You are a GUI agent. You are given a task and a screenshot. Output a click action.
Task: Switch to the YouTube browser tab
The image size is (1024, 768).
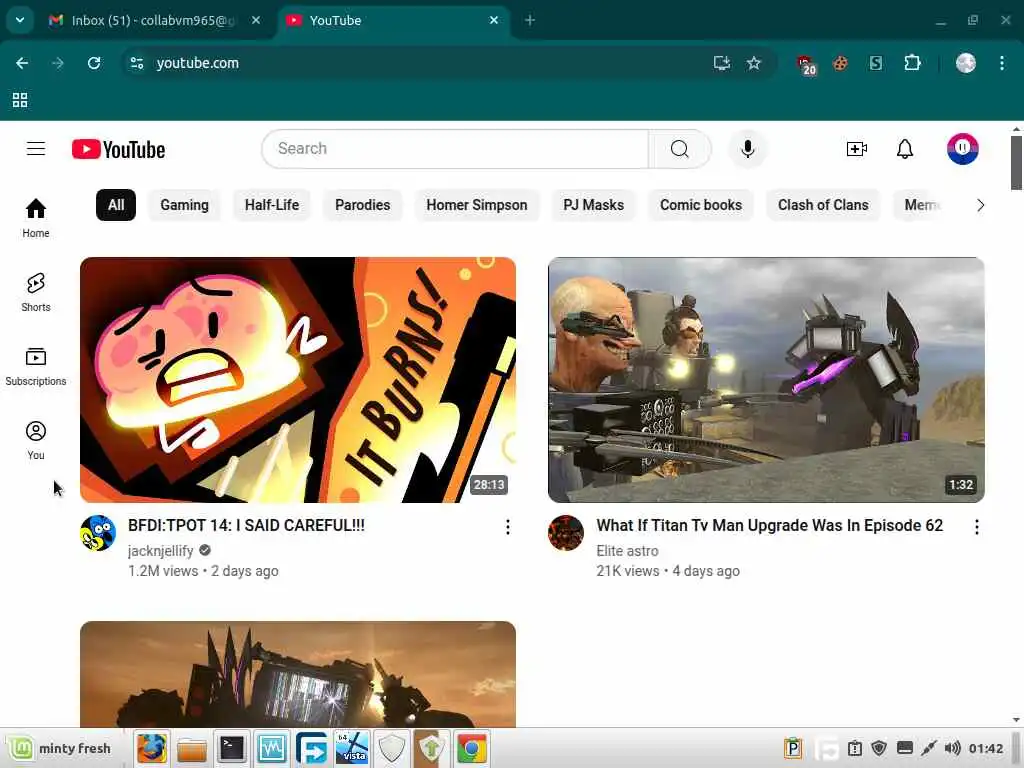click(x=392, y=20)
